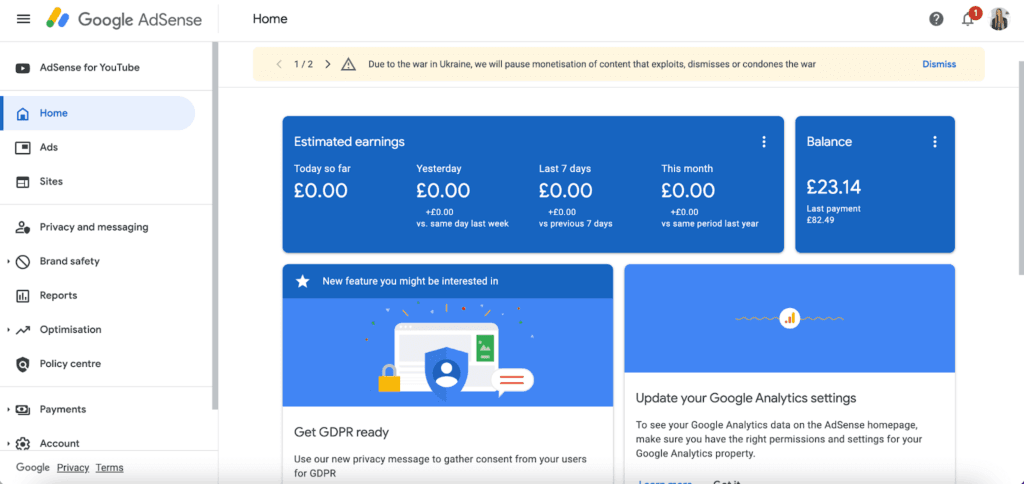This screenshot has width=1024, height=484.
Task: Dismiss the Ukraine war notice
Action: 938,64
